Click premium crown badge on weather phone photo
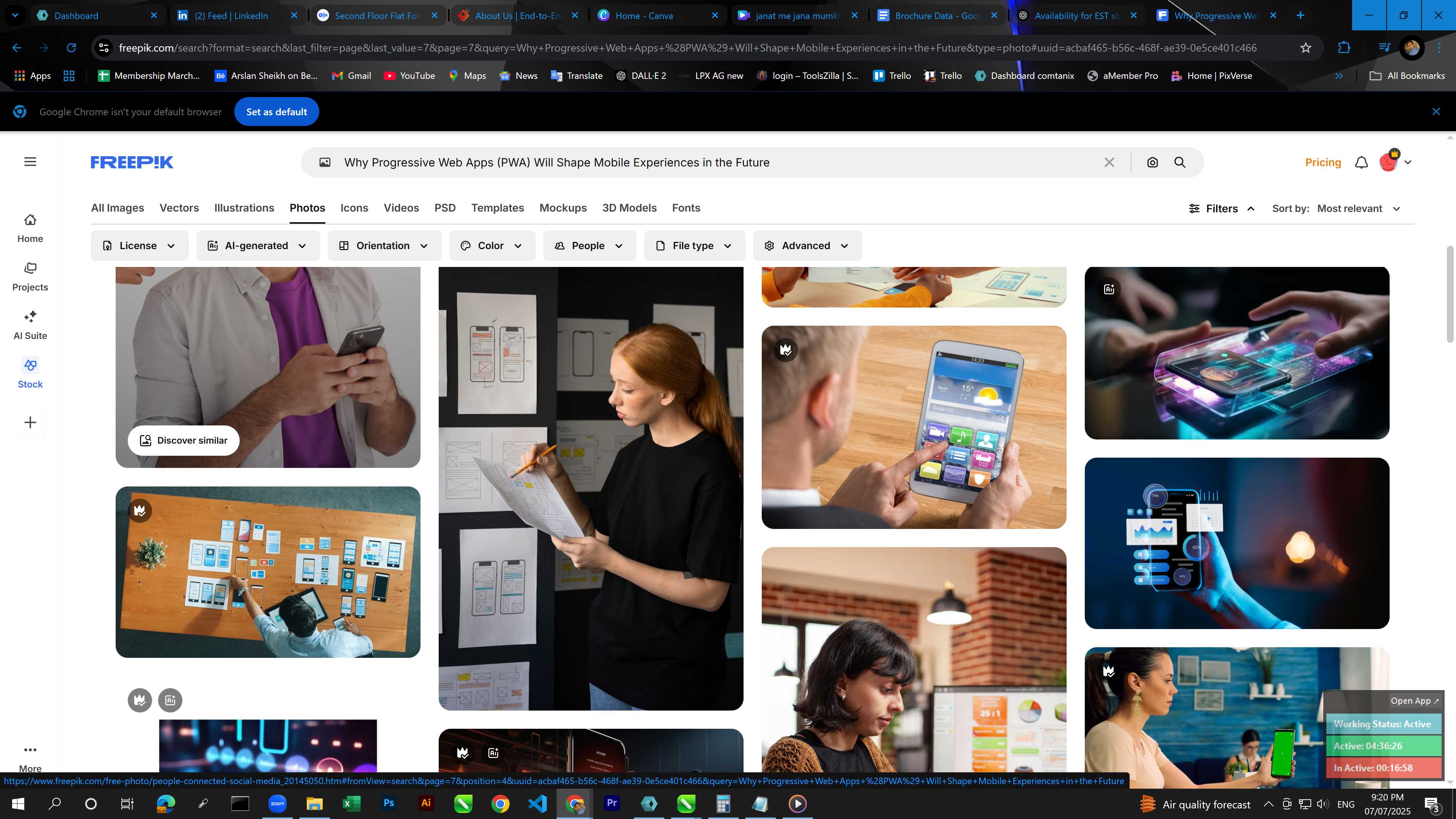 [786, 349]
